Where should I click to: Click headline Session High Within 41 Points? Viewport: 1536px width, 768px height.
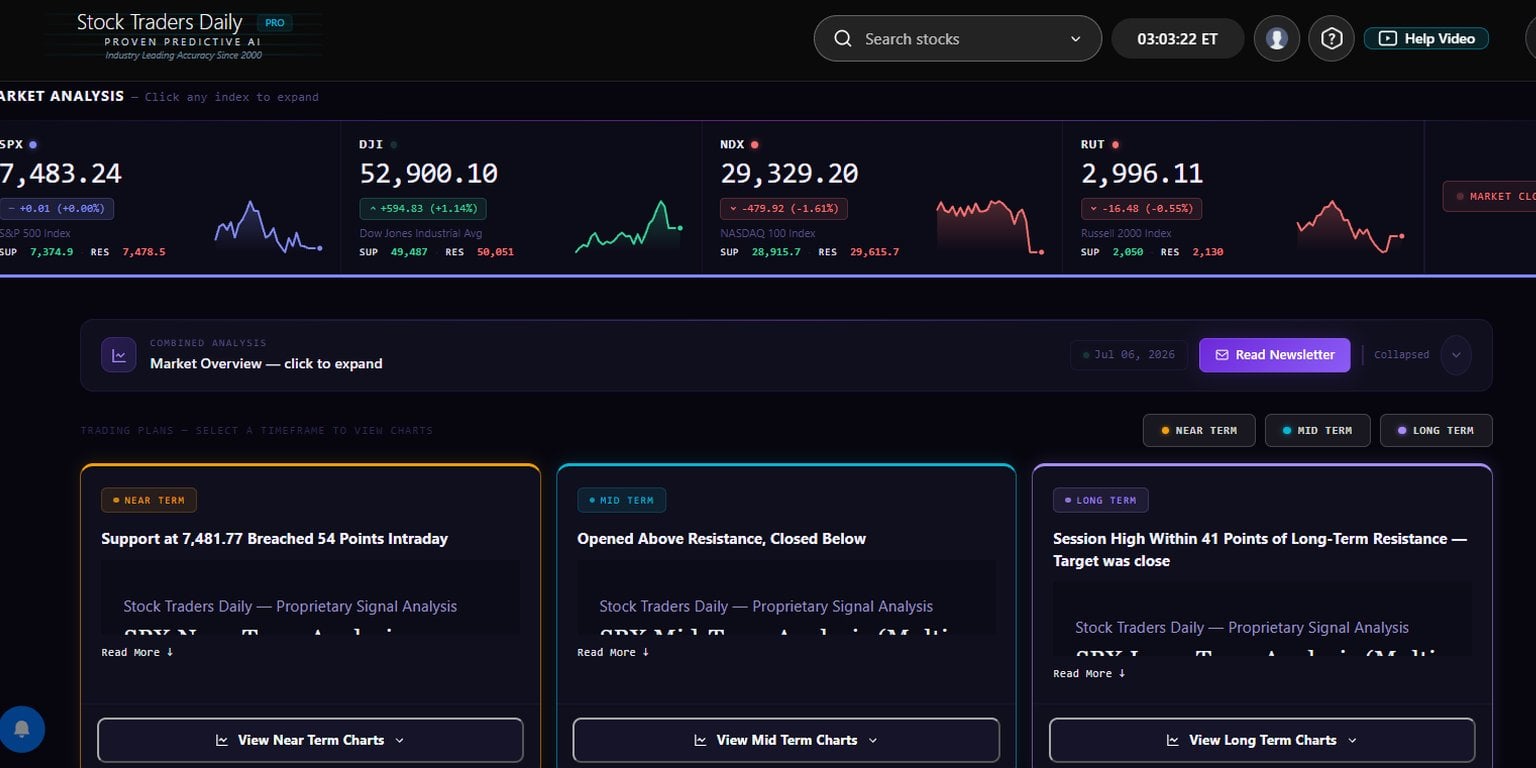[x=1260, y=550]
